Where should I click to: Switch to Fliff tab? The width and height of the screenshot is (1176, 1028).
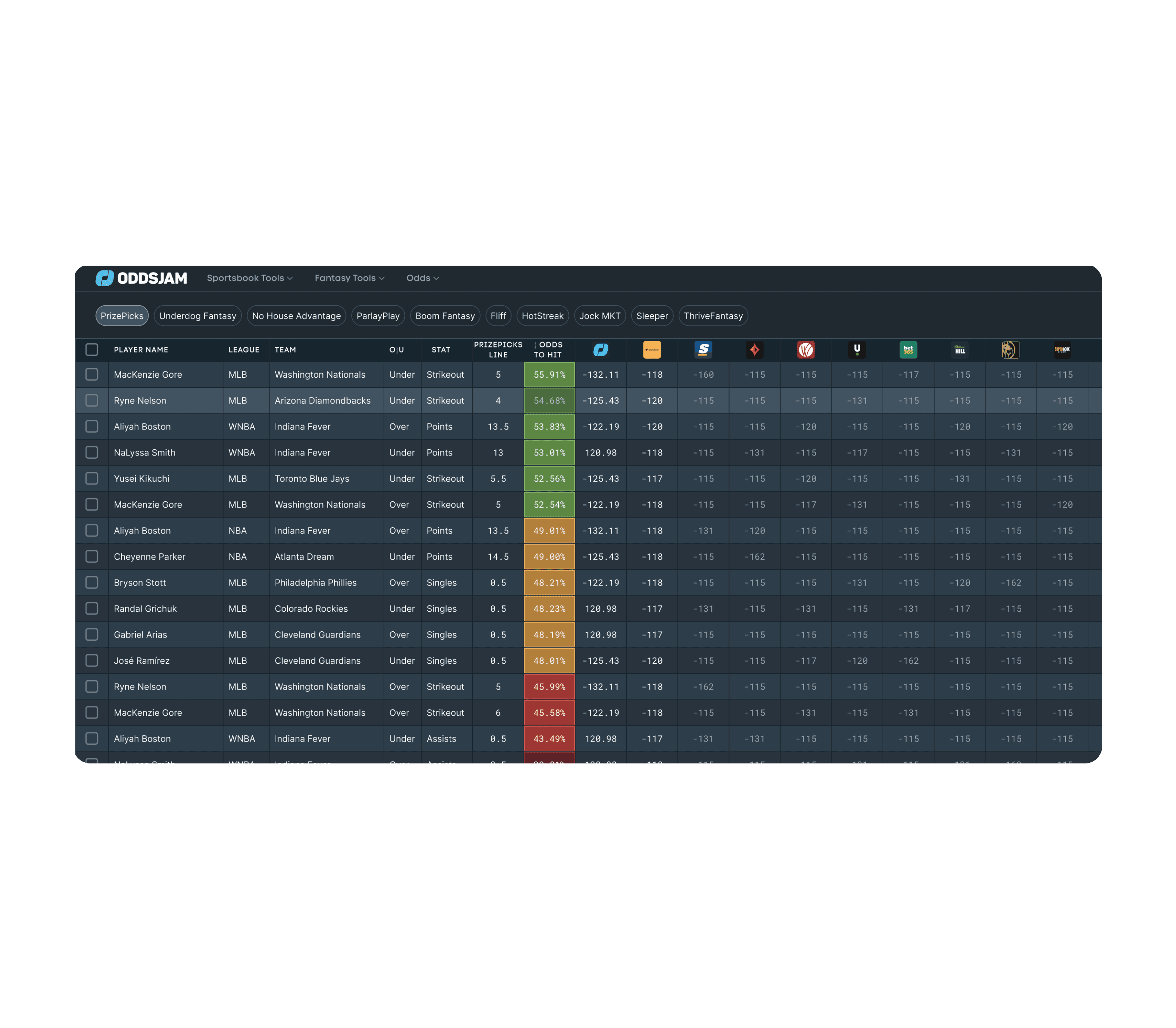pos(499,316)
